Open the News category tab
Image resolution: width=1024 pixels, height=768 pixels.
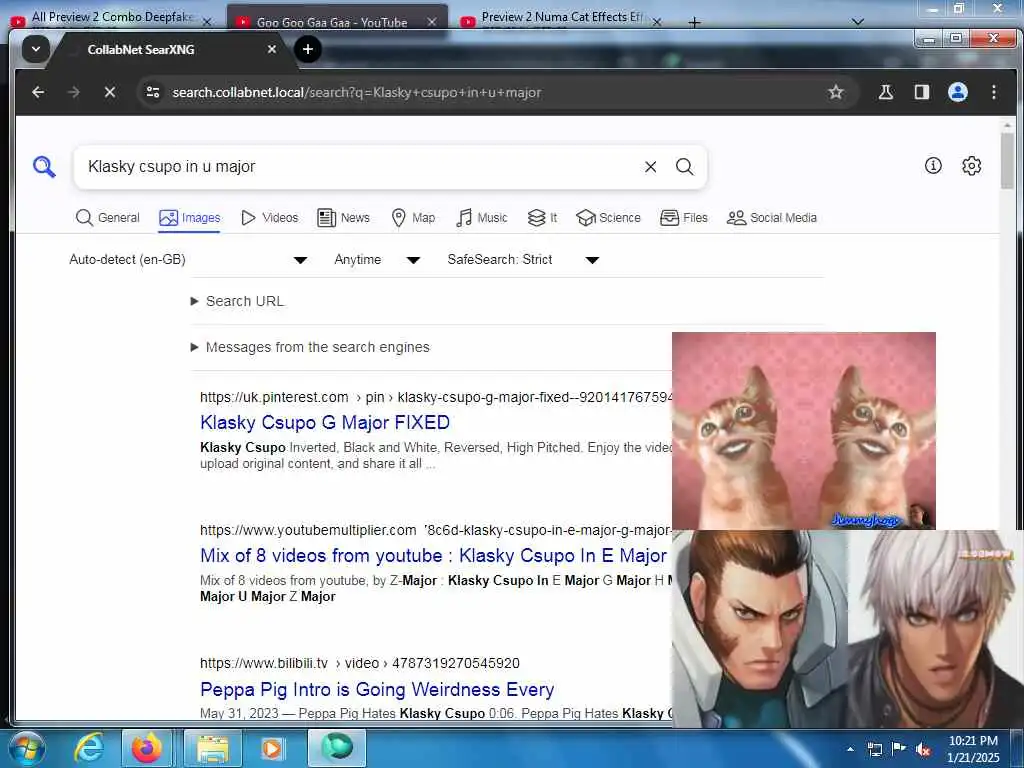tap(344, 217)
